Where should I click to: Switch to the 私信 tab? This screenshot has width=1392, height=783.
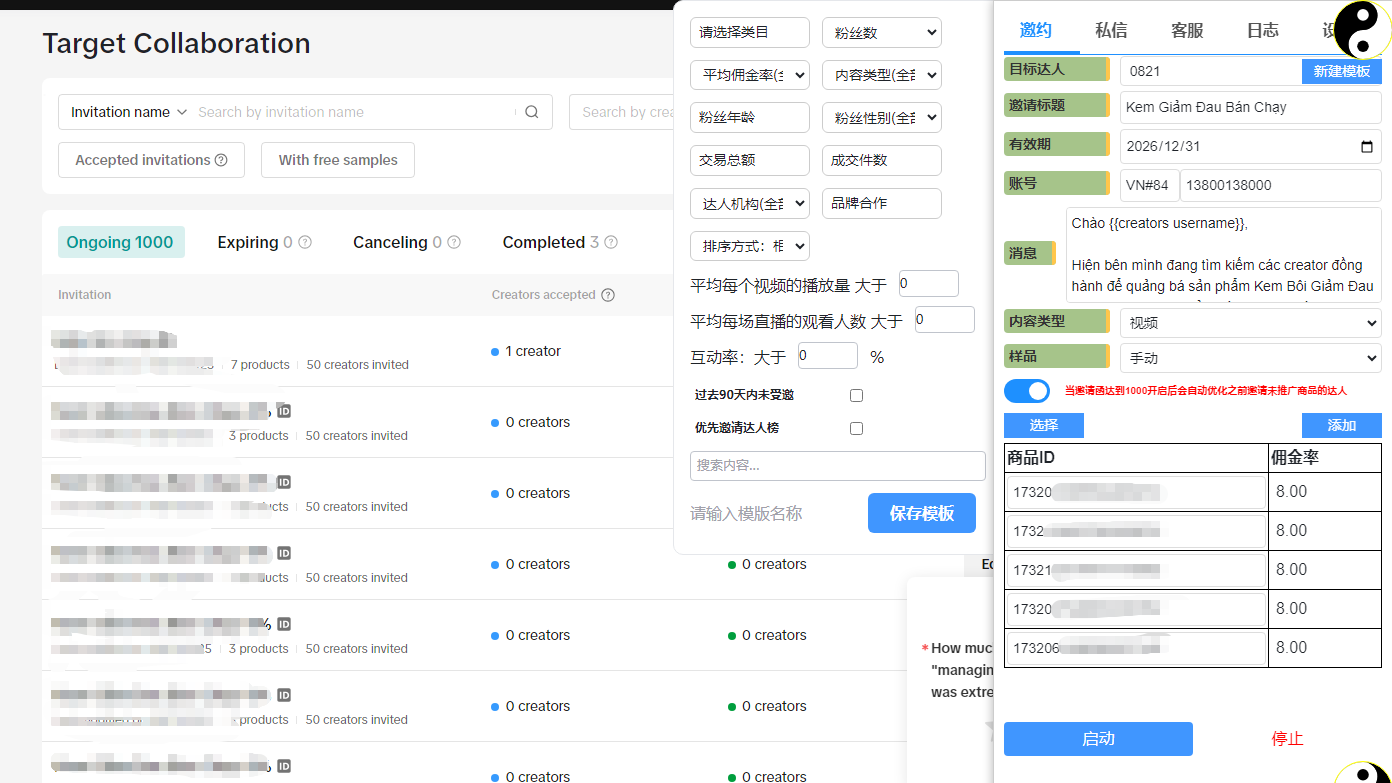1111,30
